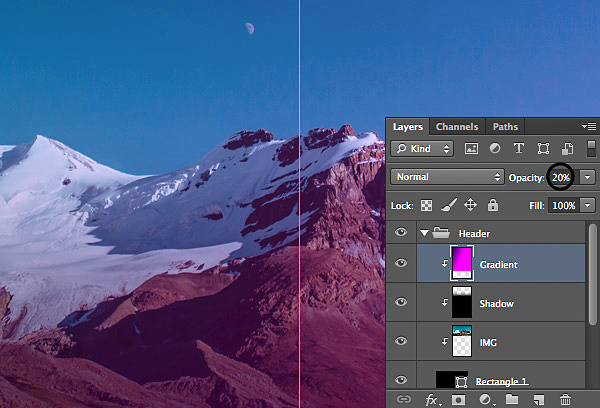Delete layer using the trash icon
Screen dimensions: 600x408
click(566, 399)
